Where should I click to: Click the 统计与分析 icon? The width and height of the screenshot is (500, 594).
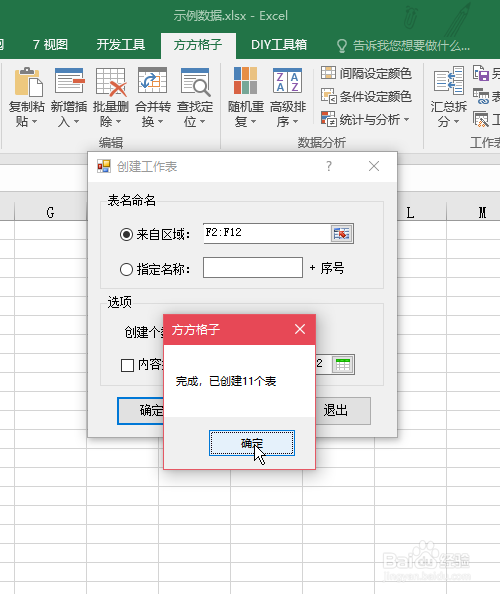328,119
